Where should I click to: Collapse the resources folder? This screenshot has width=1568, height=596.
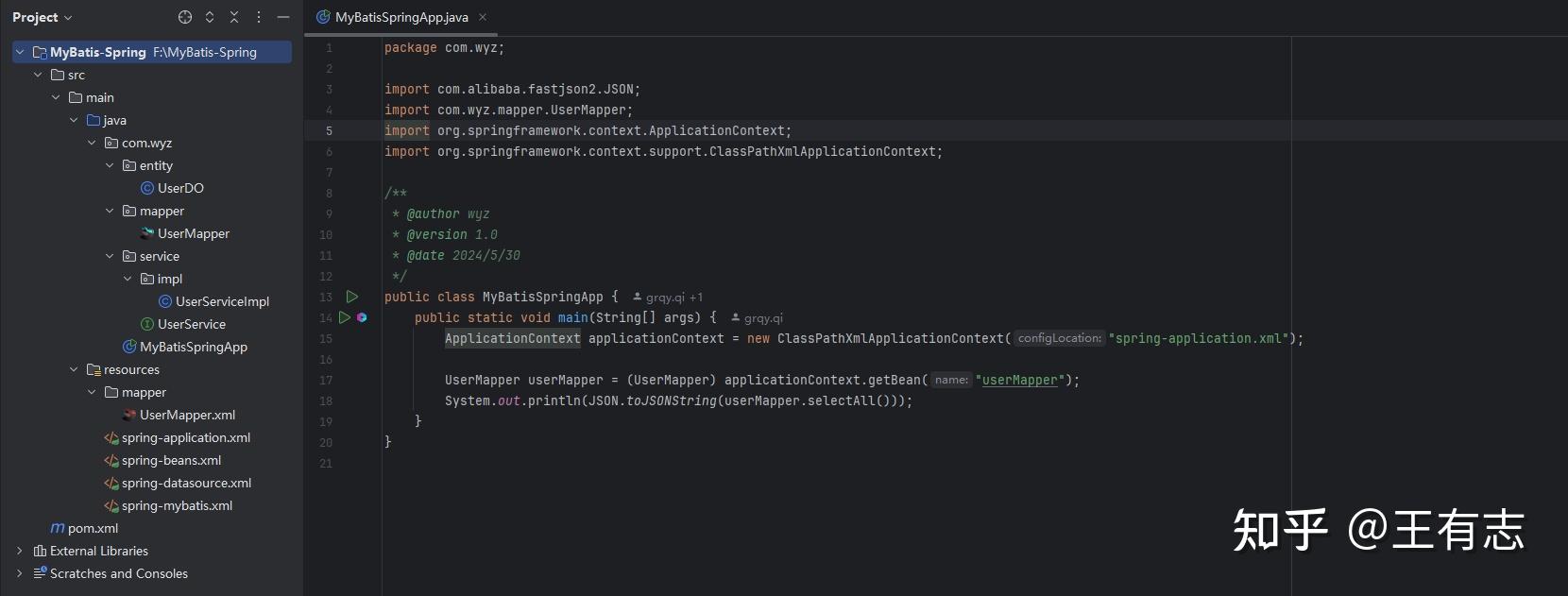click(x=74, y=369)
